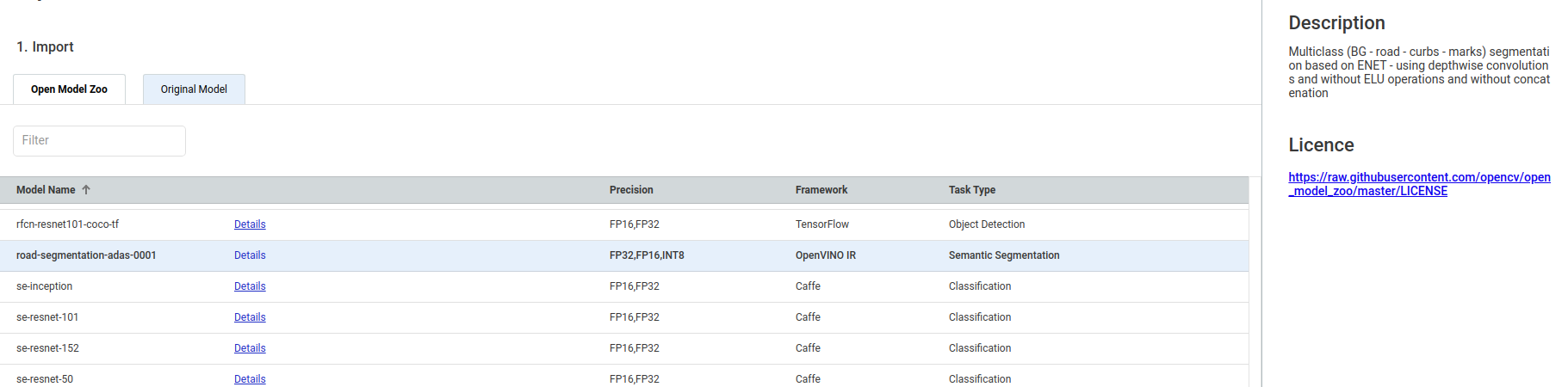This screenshot has height=387, width=1568.
Task: Open Details for se-resnet-50 model
Action: [250, 379]
